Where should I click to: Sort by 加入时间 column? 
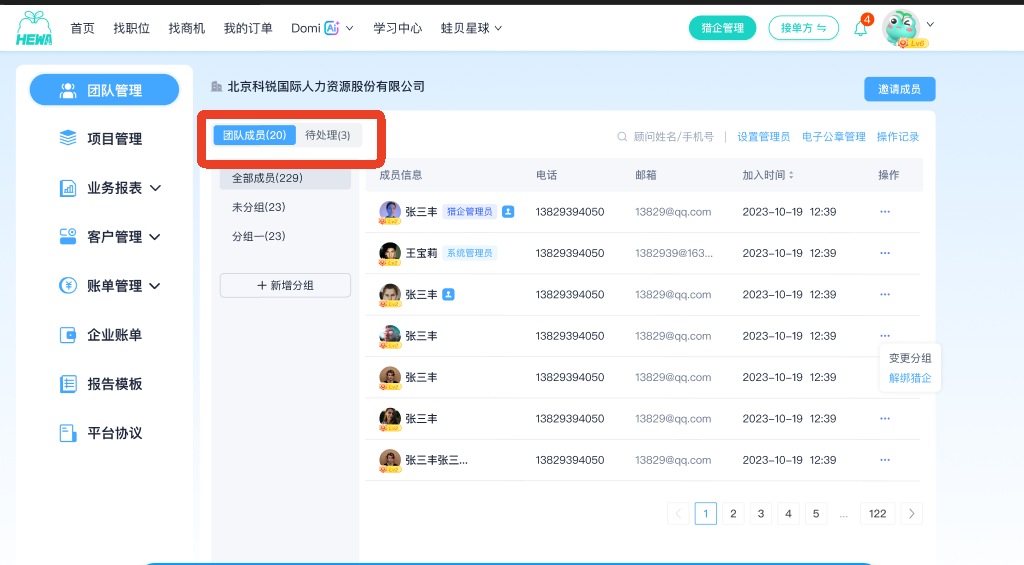pyautogui.click(x=791, y=175)
